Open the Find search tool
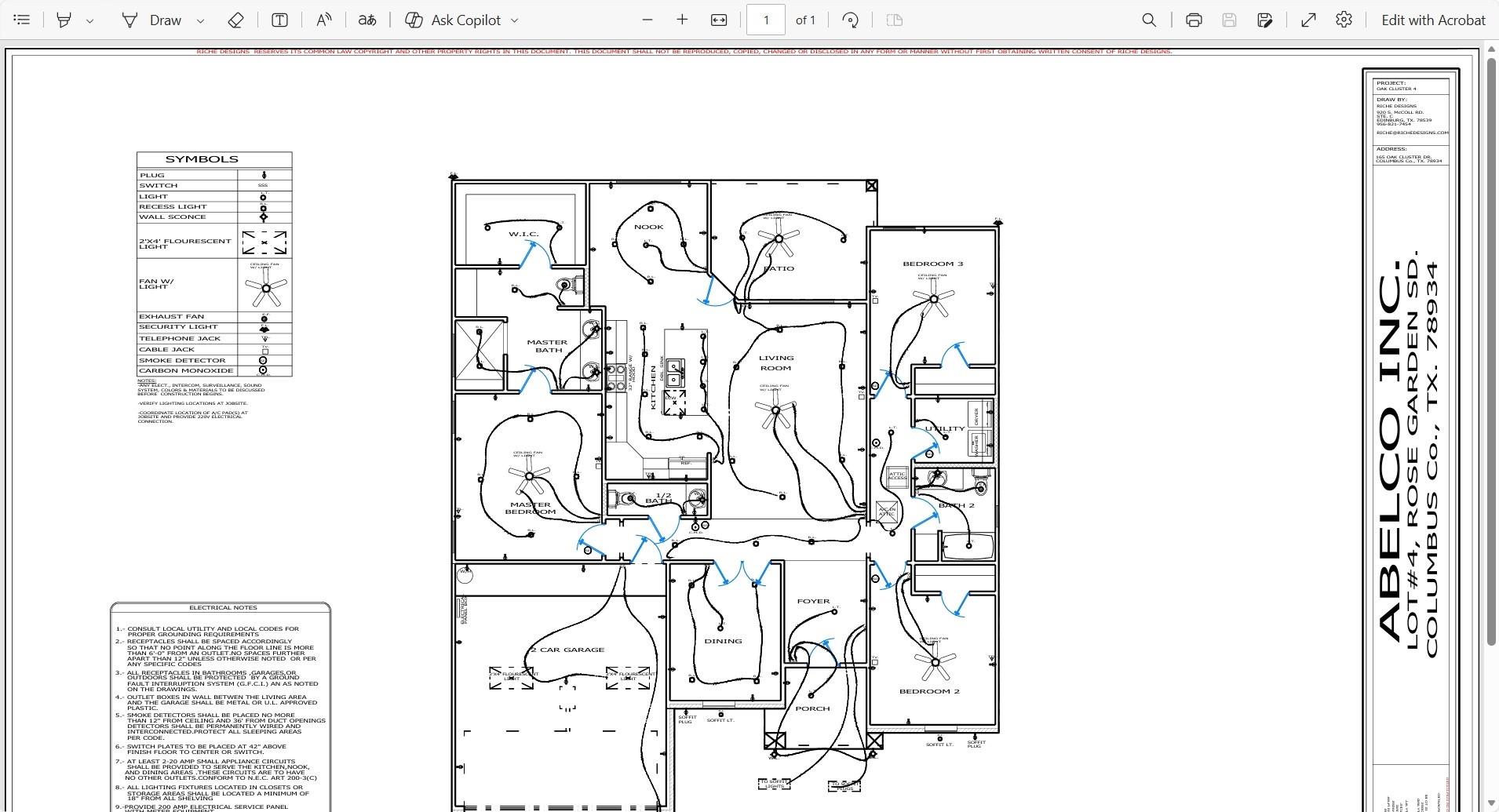The width and height of the screenshot is (1499, 812). tap(1149, 20)
